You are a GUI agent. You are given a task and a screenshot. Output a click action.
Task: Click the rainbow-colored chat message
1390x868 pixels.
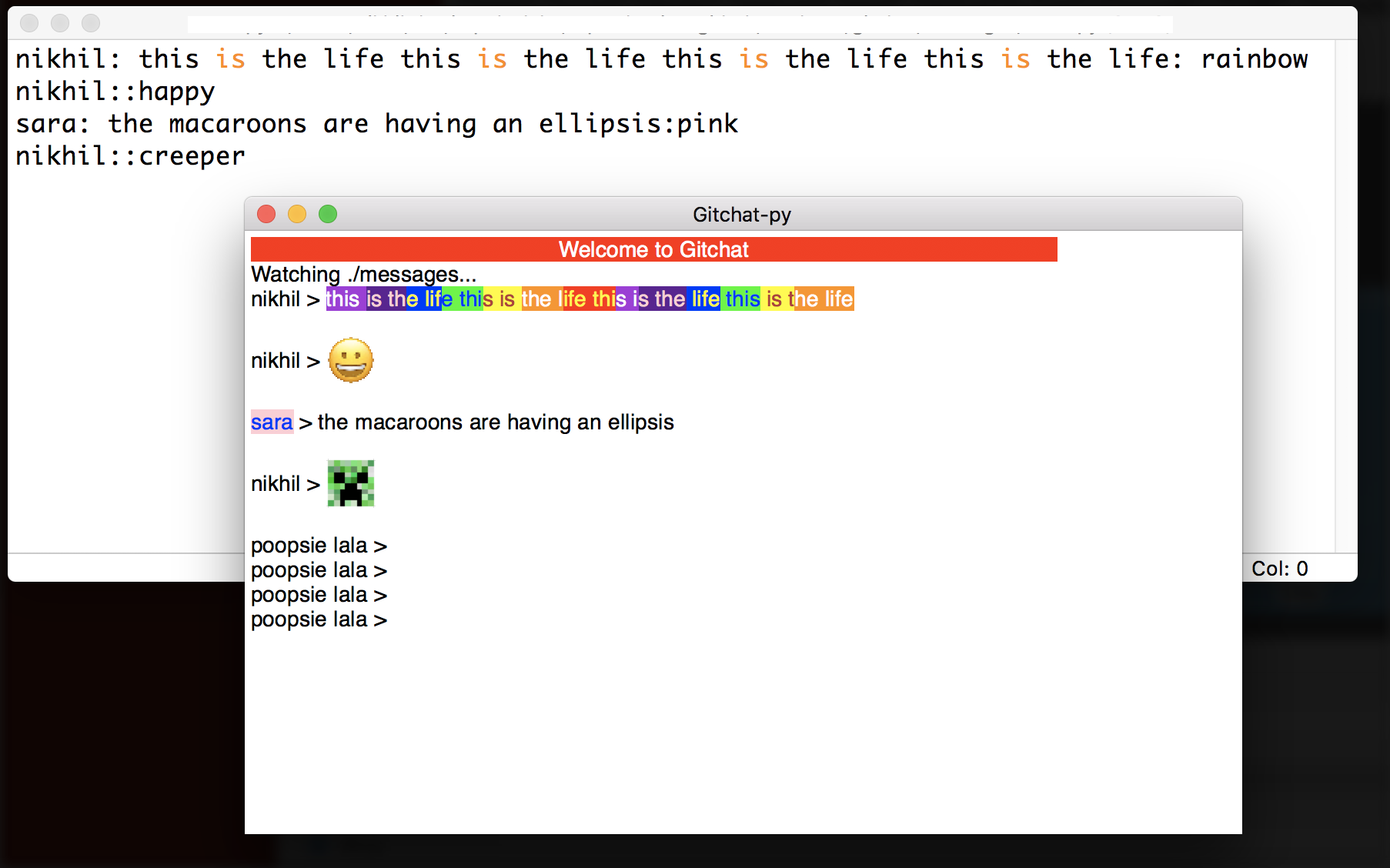[590, 299]
